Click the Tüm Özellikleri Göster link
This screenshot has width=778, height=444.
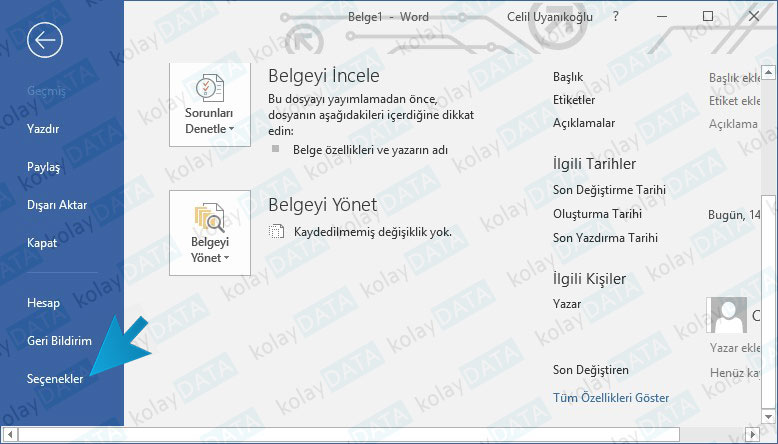tap(611, 398)
